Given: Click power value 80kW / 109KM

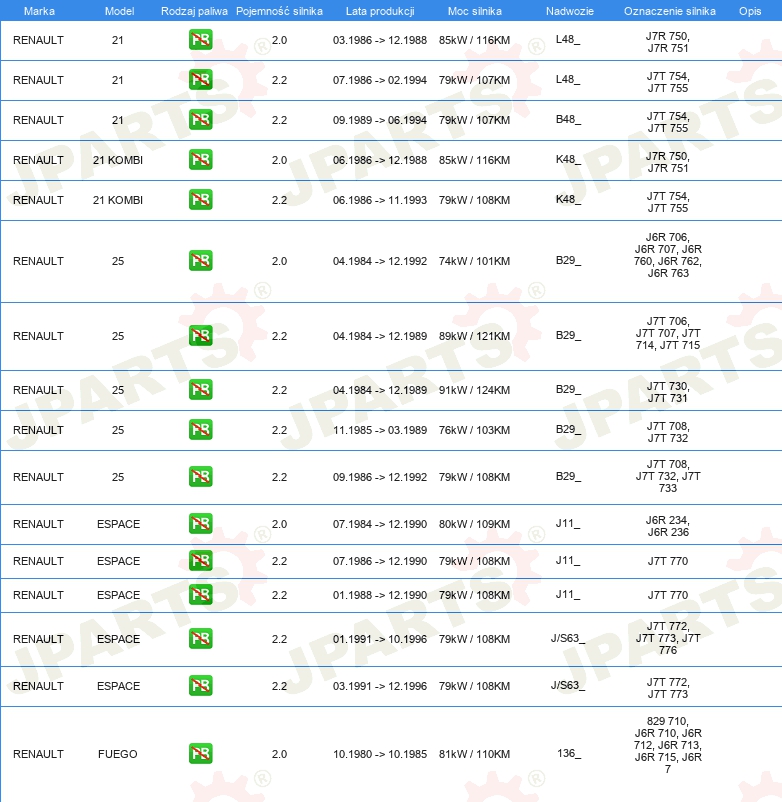Looking at the screenshot, I should click(474, 524).
